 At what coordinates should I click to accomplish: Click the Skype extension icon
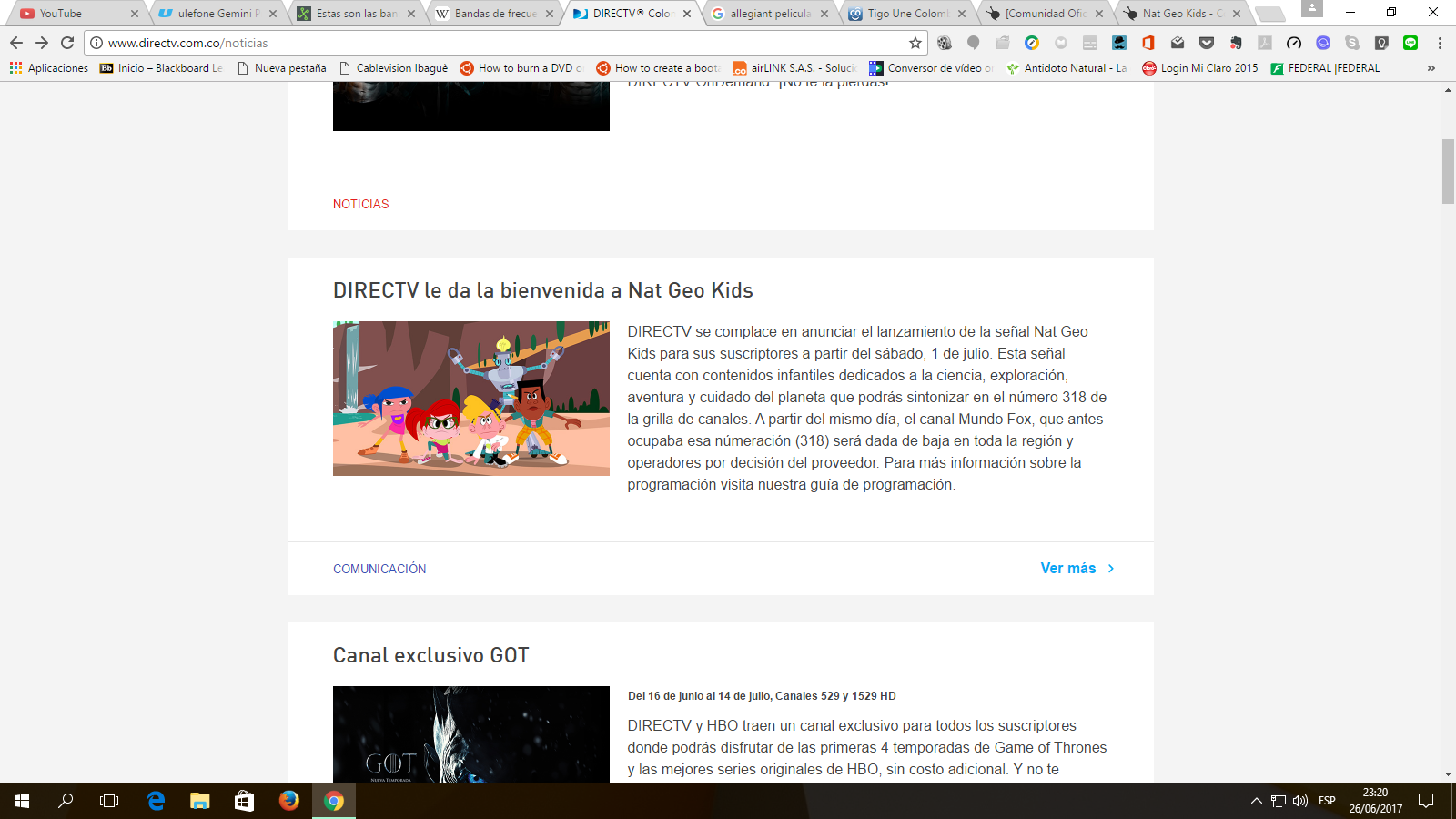pyautogui.click(x=1352, y=43)
